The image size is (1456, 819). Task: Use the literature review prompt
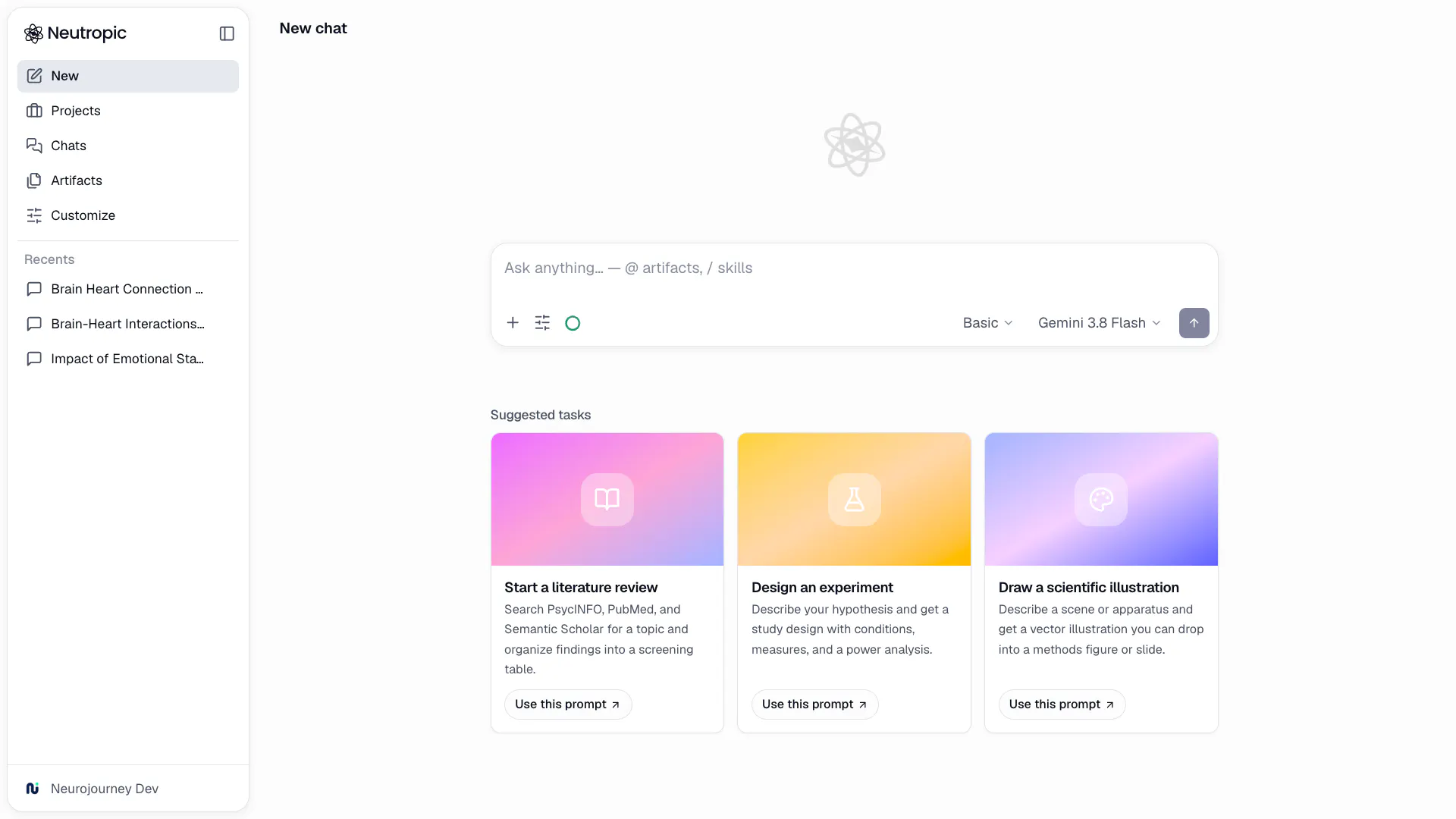pyautogui.click(x=567, y=704)
